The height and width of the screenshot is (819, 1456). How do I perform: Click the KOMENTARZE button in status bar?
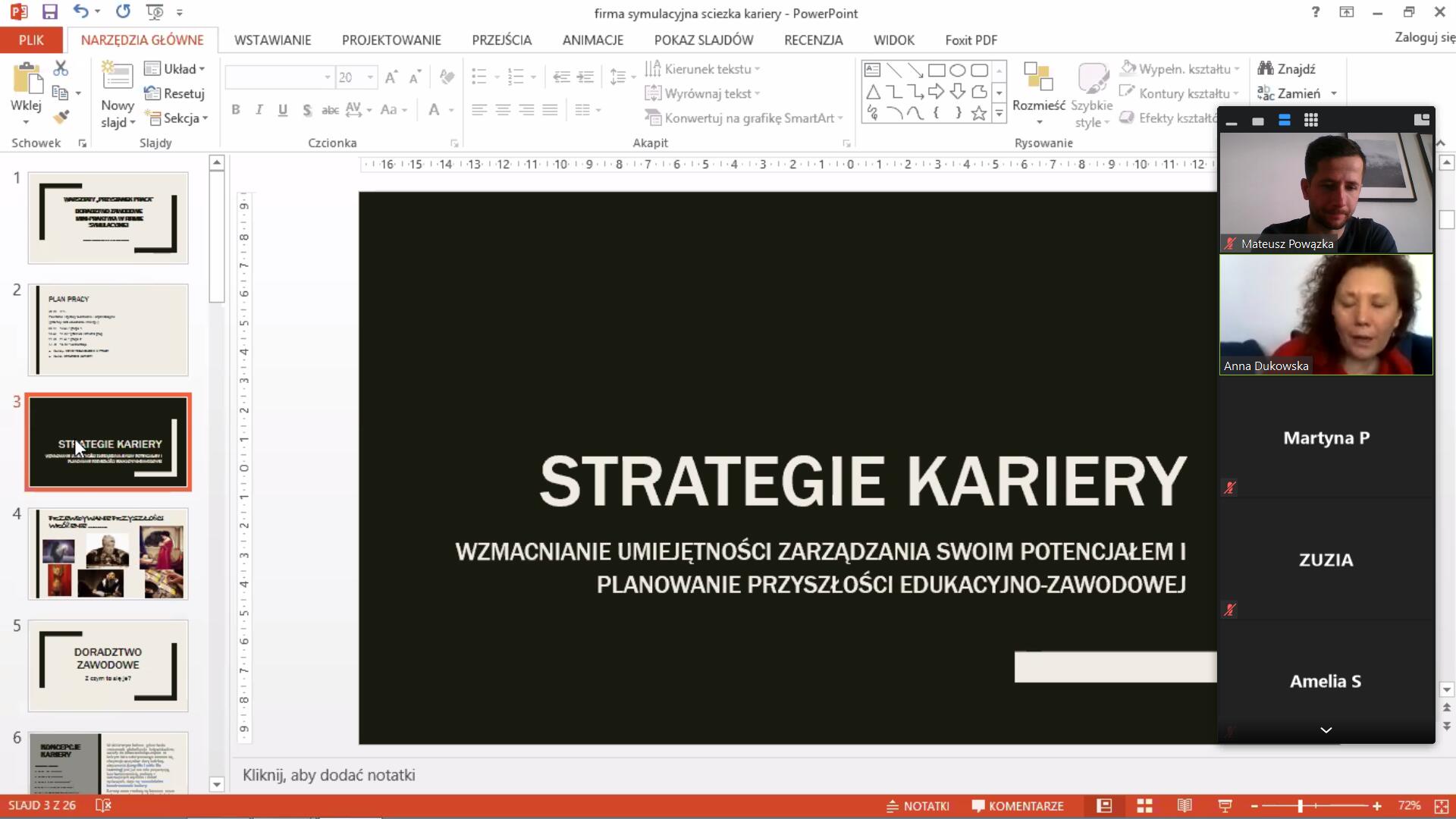coord(1018,805)
